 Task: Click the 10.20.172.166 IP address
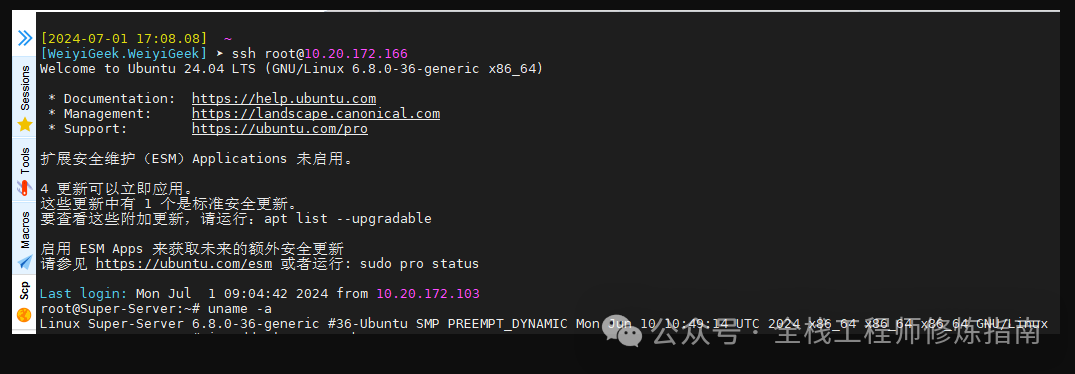point(356,53)
